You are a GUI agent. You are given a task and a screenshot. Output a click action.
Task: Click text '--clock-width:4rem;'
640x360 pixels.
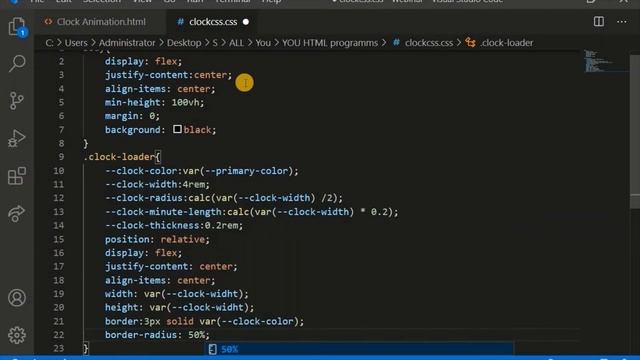157,184
